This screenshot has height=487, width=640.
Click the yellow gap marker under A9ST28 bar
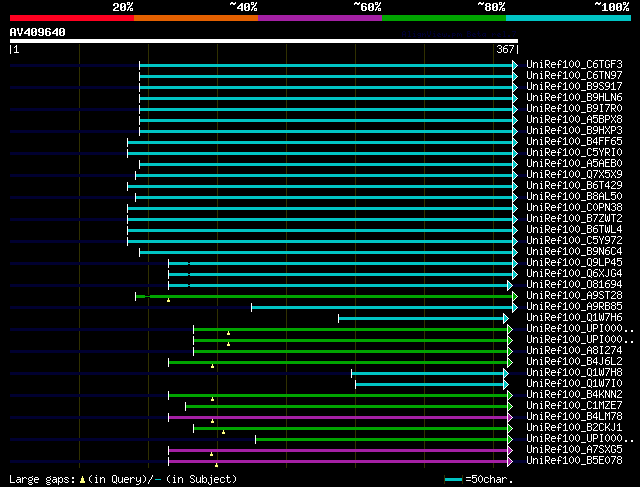[168, 300]
